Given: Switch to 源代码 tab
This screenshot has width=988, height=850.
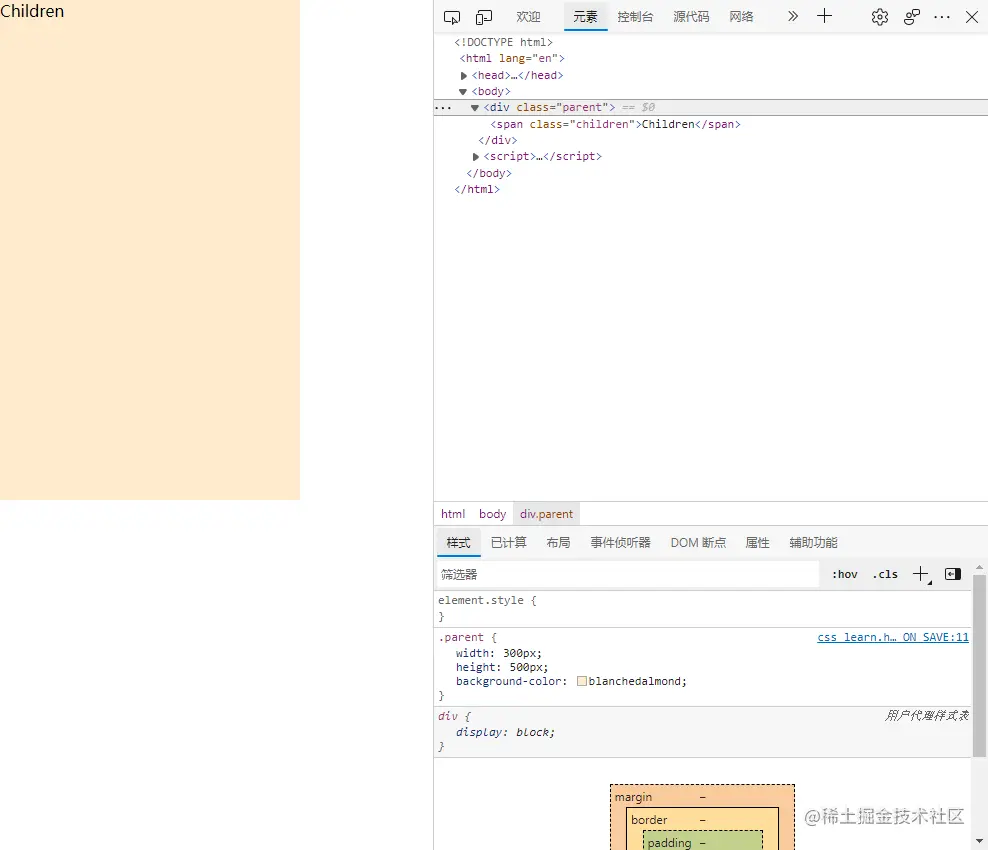Looking at the screenshot, I should click(x=691, y=17).
